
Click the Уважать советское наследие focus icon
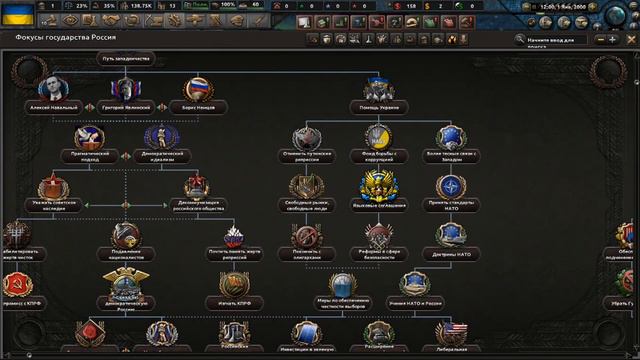pyautogui.click(x=53, y=187)
